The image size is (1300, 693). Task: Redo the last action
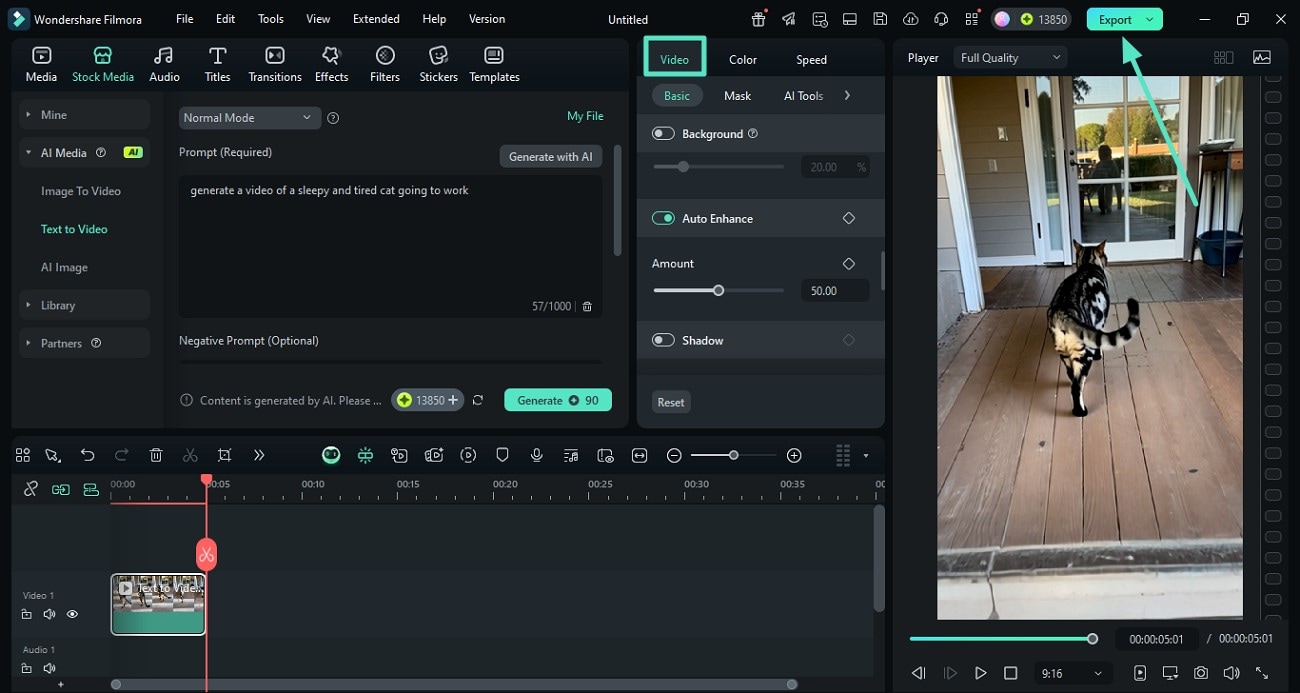pyautogui.click(x=121, y=455)
